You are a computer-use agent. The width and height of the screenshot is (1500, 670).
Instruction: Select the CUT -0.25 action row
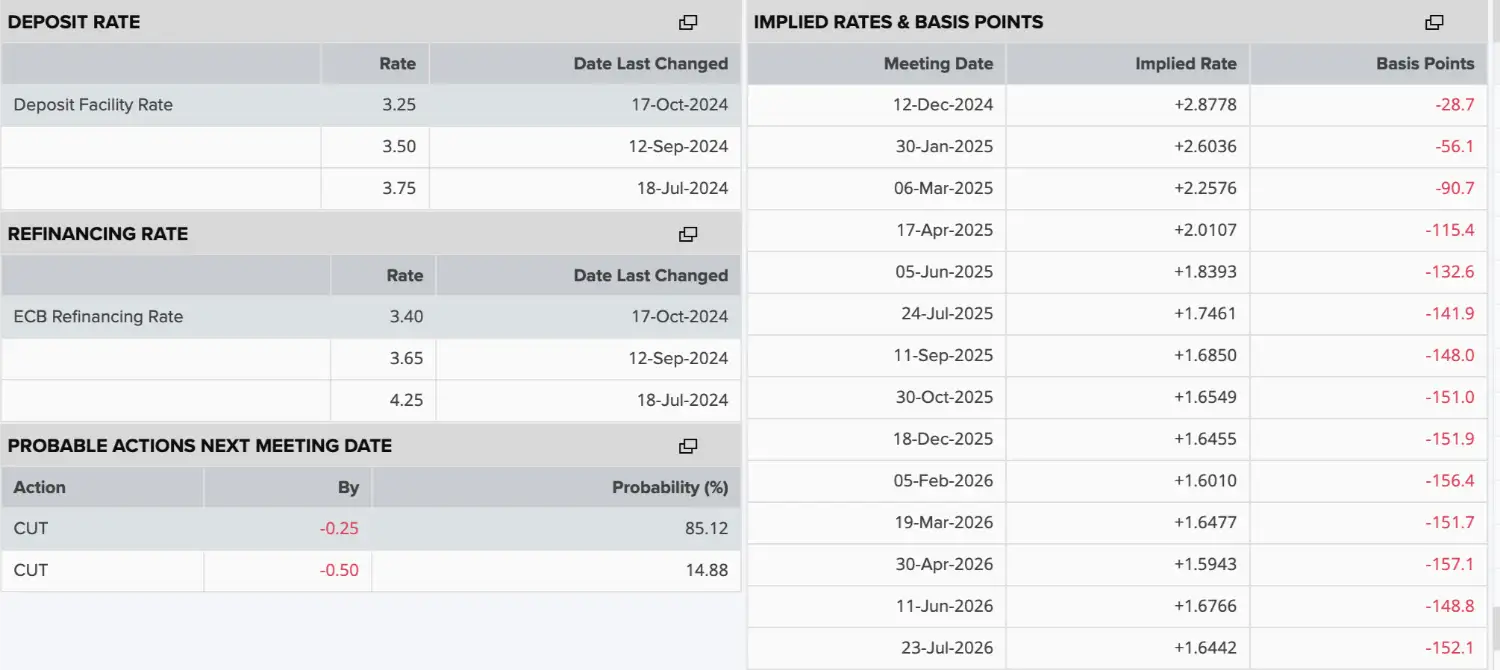point(371,529)
